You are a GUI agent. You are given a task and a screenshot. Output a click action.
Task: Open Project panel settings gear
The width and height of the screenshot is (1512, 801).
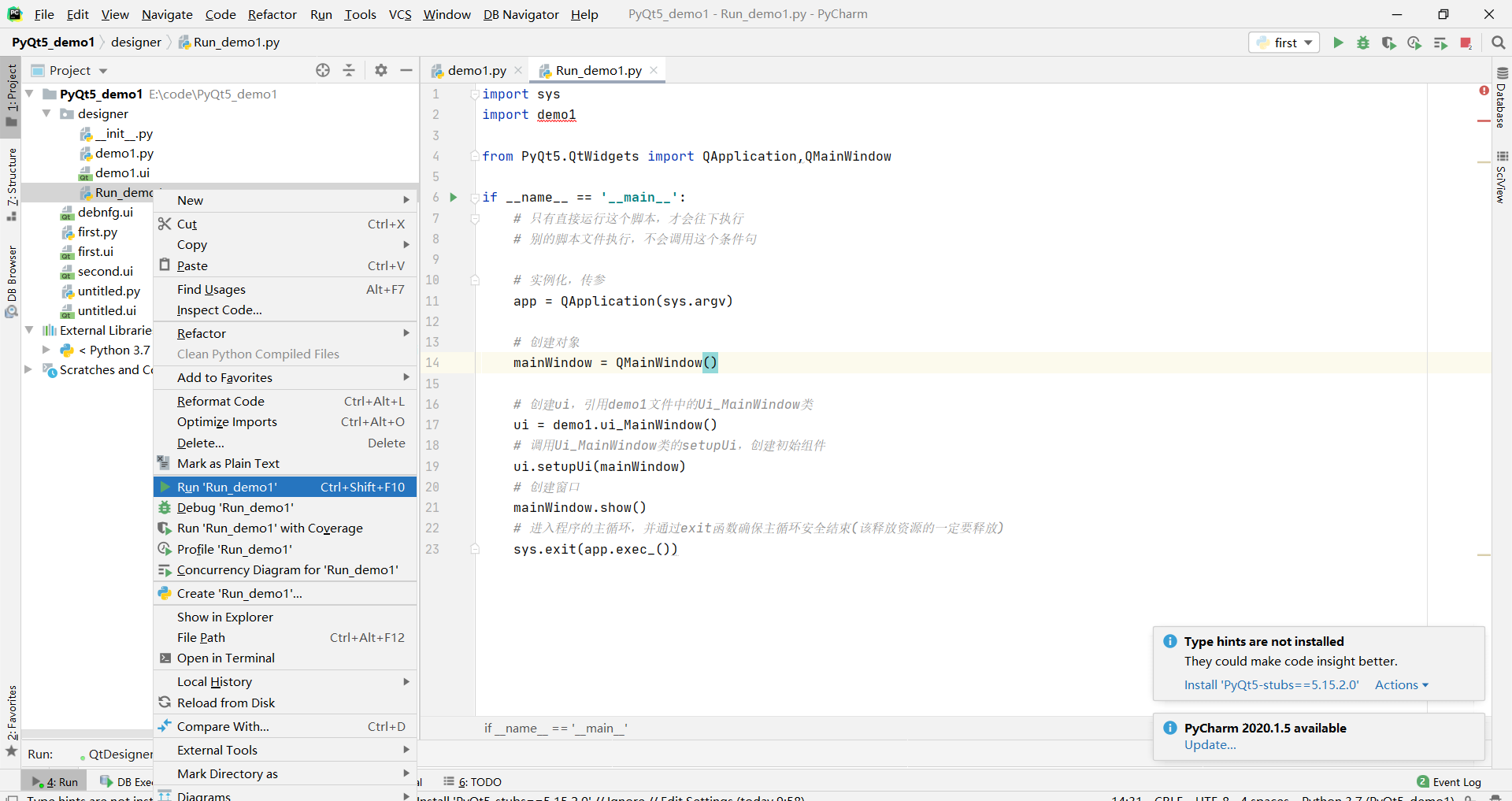click(x=381, y=70)
